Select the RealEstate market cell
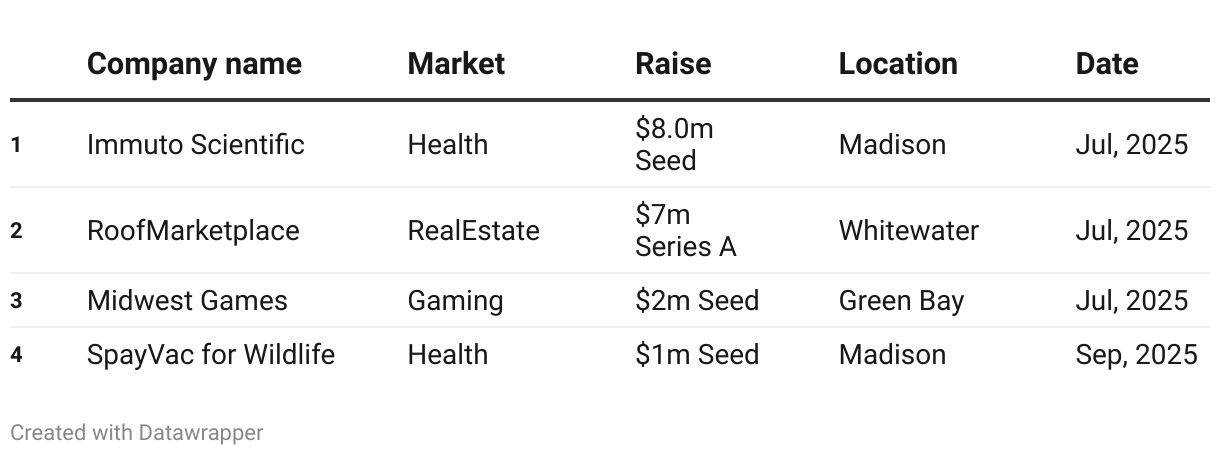Viewport: 1220px width, 456px height. (473, 231)
